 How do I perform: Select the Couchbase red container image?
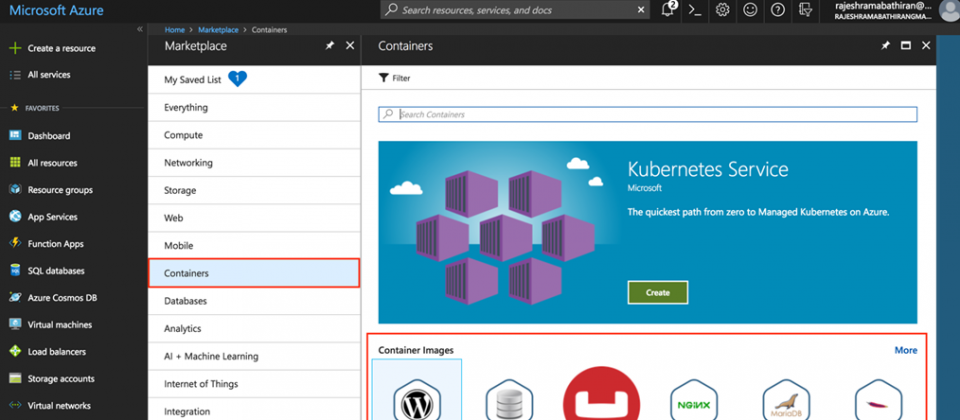601,394
